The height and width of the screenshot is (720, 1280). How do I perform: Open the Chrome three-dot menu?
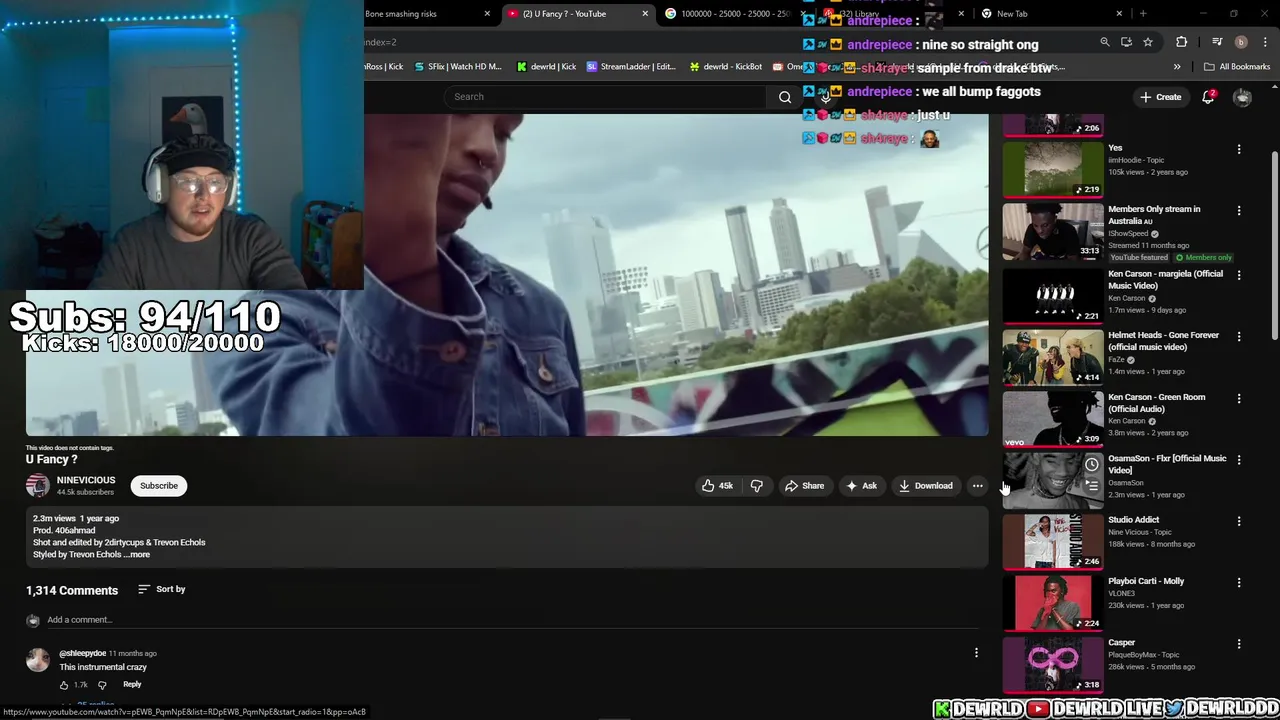coord(1266,42)
